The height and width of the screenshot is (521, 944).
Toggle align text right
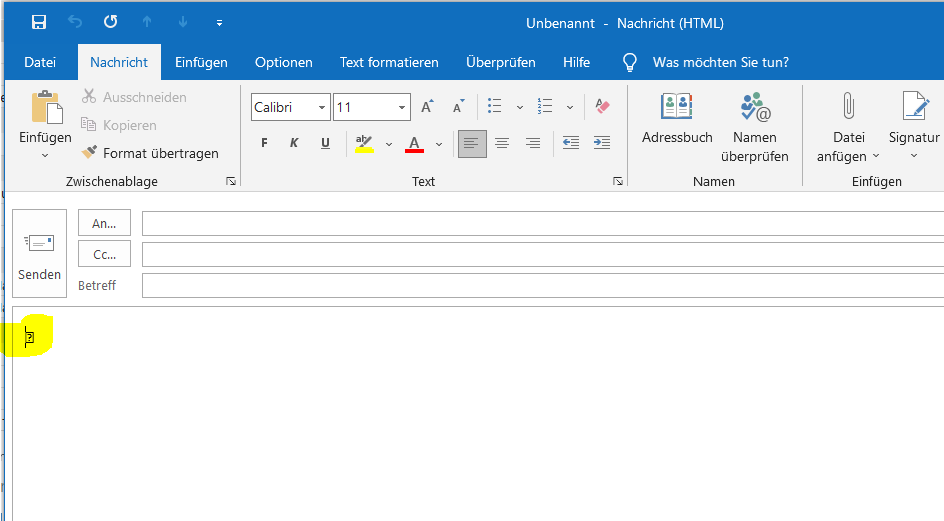click(x=533, y=143)
